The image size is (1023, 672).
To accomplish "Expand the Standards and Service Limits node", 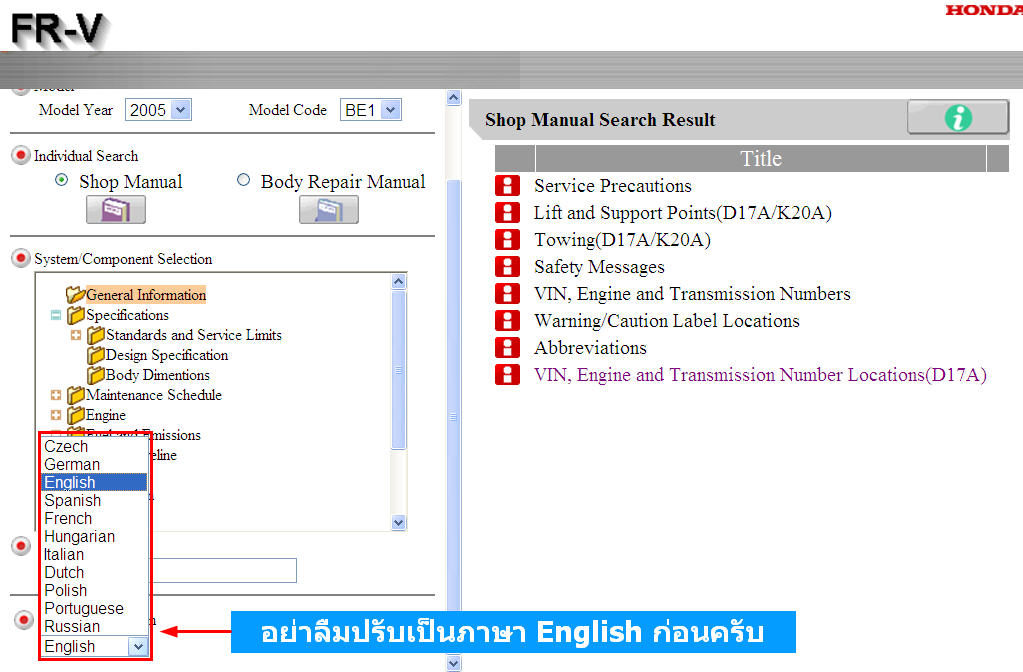I will pos(76,335).
